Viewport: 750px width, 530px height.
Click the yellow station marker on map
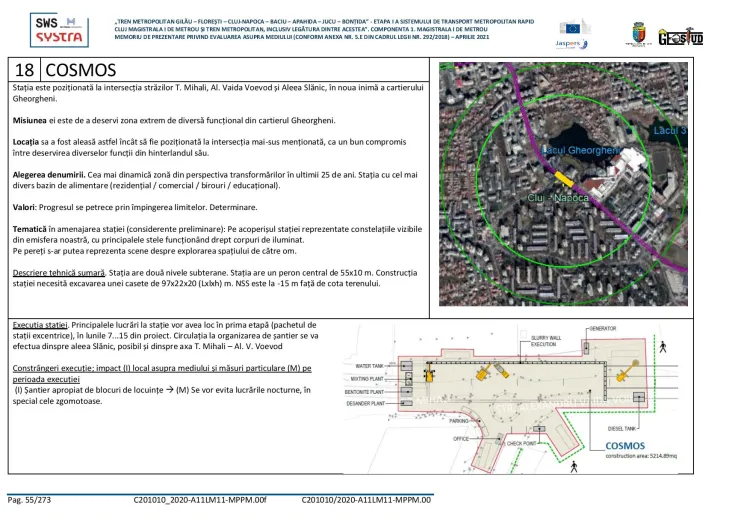pos(567,178)
